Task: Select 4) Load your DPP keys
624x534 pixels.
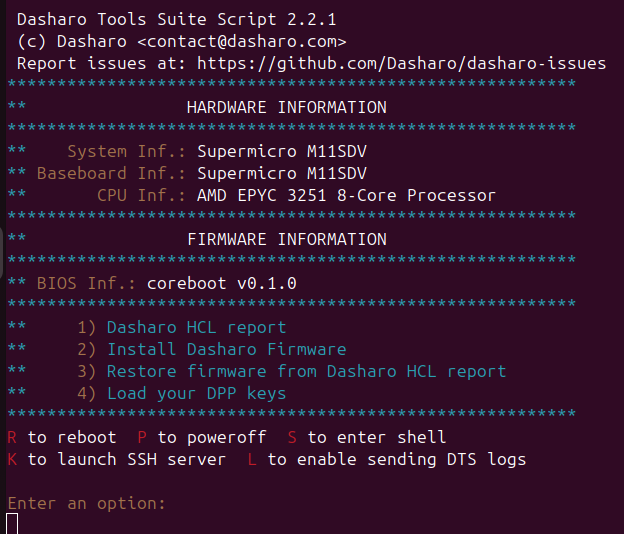Action: coord(181,394)
